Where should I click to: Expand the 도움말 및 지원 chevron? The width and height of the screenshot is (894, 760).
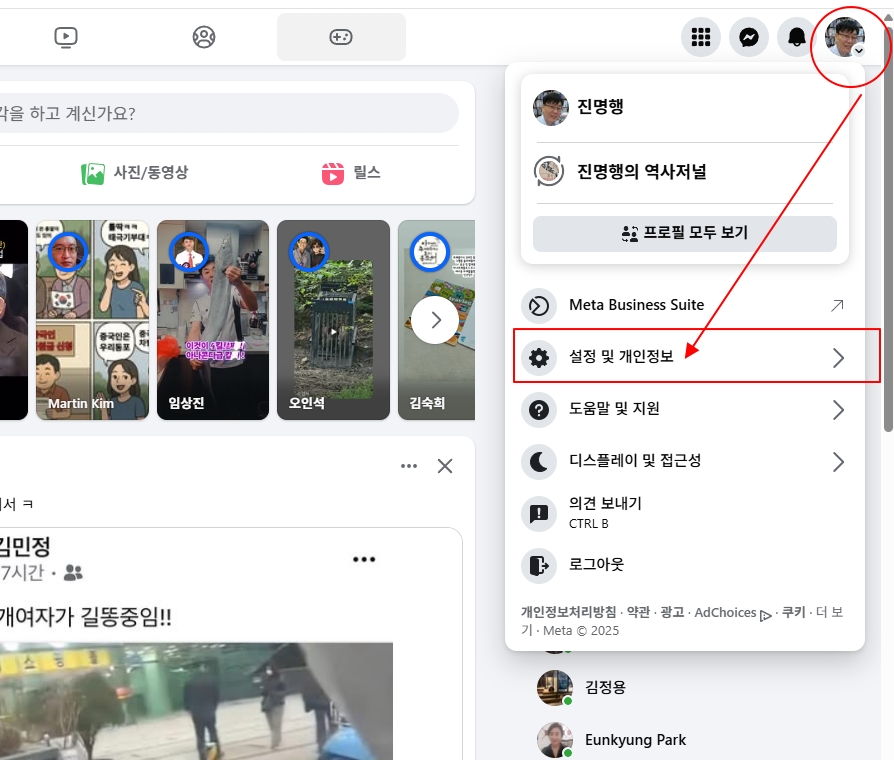(x=838, y=410)
